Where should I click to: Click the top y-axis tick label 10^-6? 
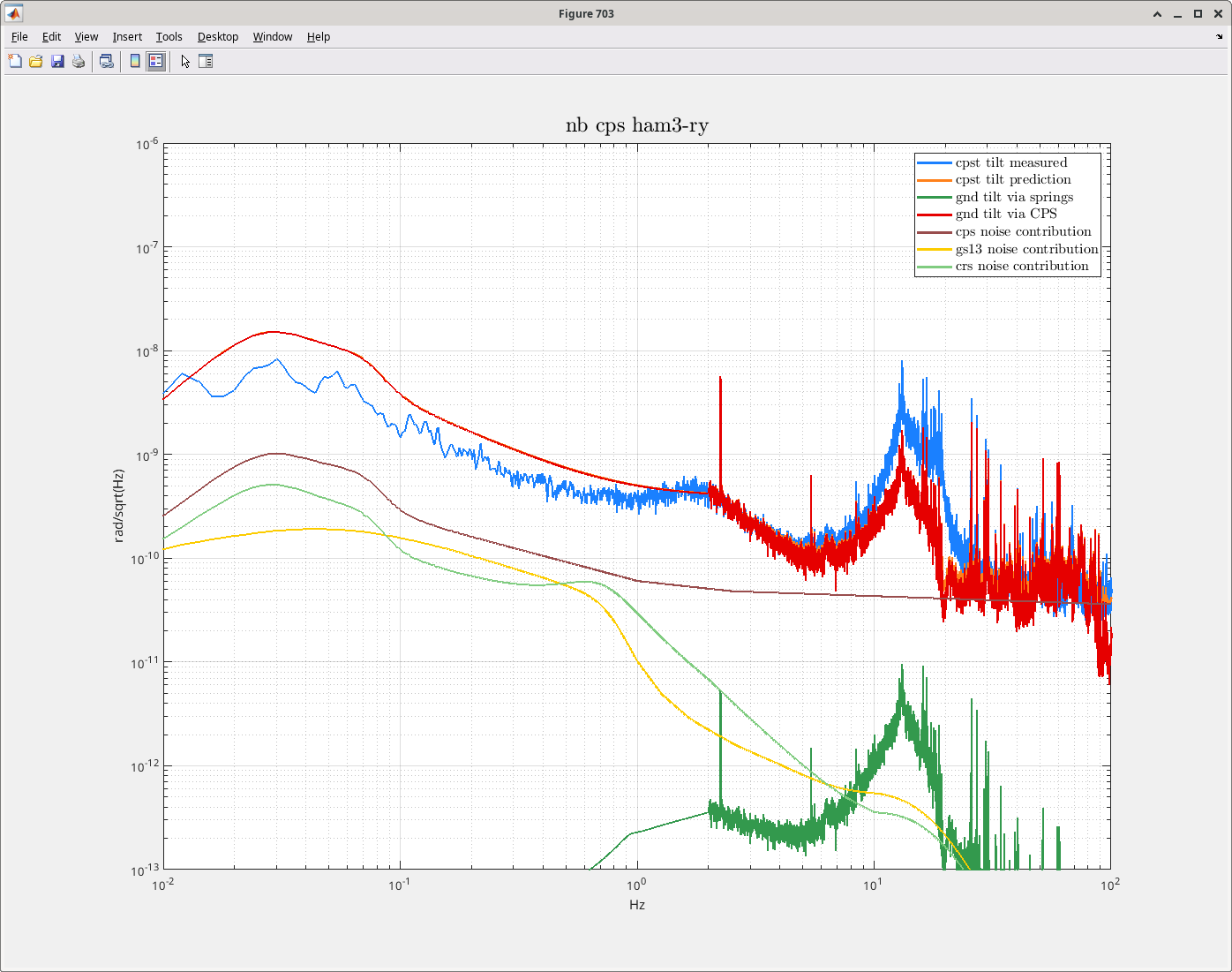pos(146,144)
